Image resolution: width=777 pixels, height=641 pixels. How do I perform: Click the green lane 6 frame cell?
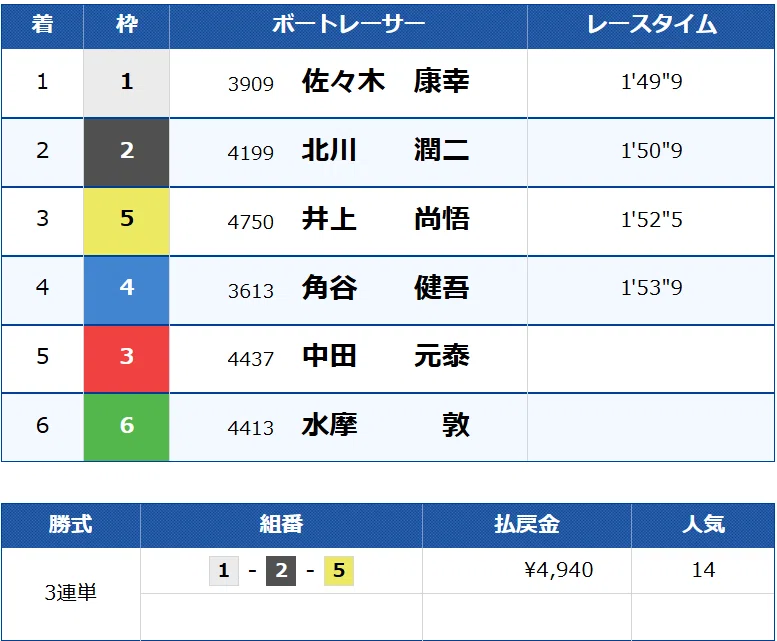click(x=126, y=427)
